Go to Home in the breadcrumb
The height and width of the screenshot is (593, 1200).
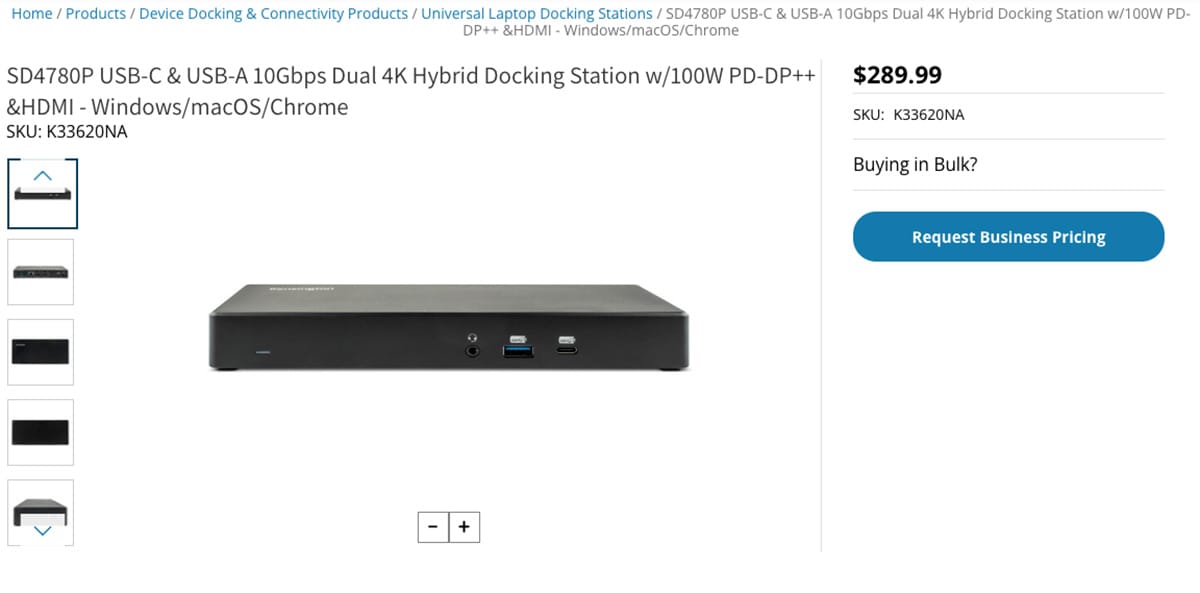[x=31, y=14]
